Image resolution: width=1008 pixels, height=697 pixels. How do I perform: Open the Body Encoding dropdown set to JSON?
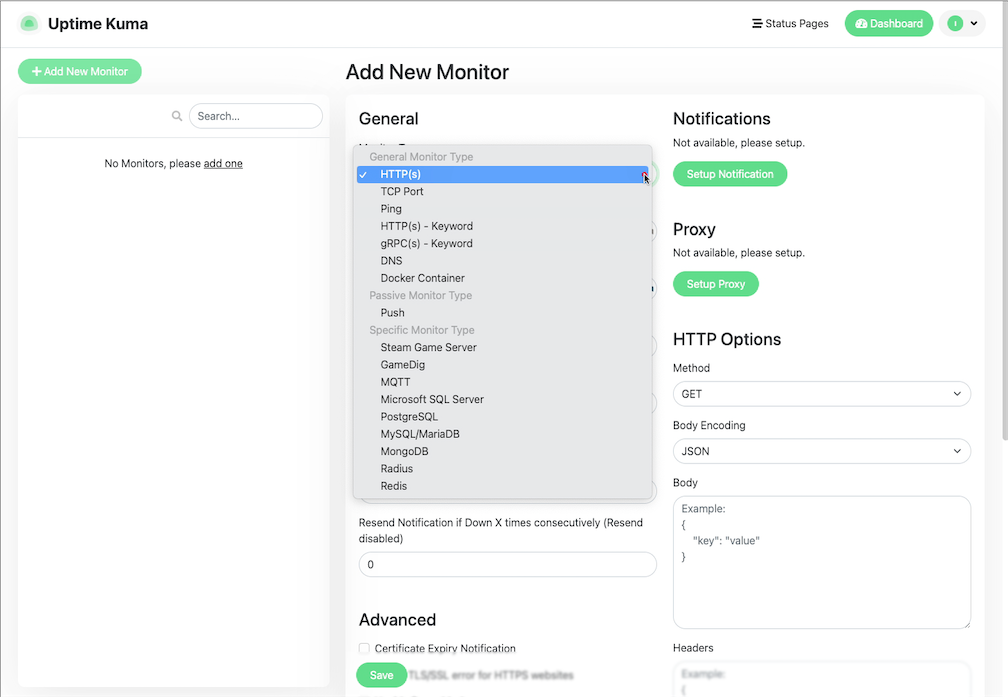[822, 451]
